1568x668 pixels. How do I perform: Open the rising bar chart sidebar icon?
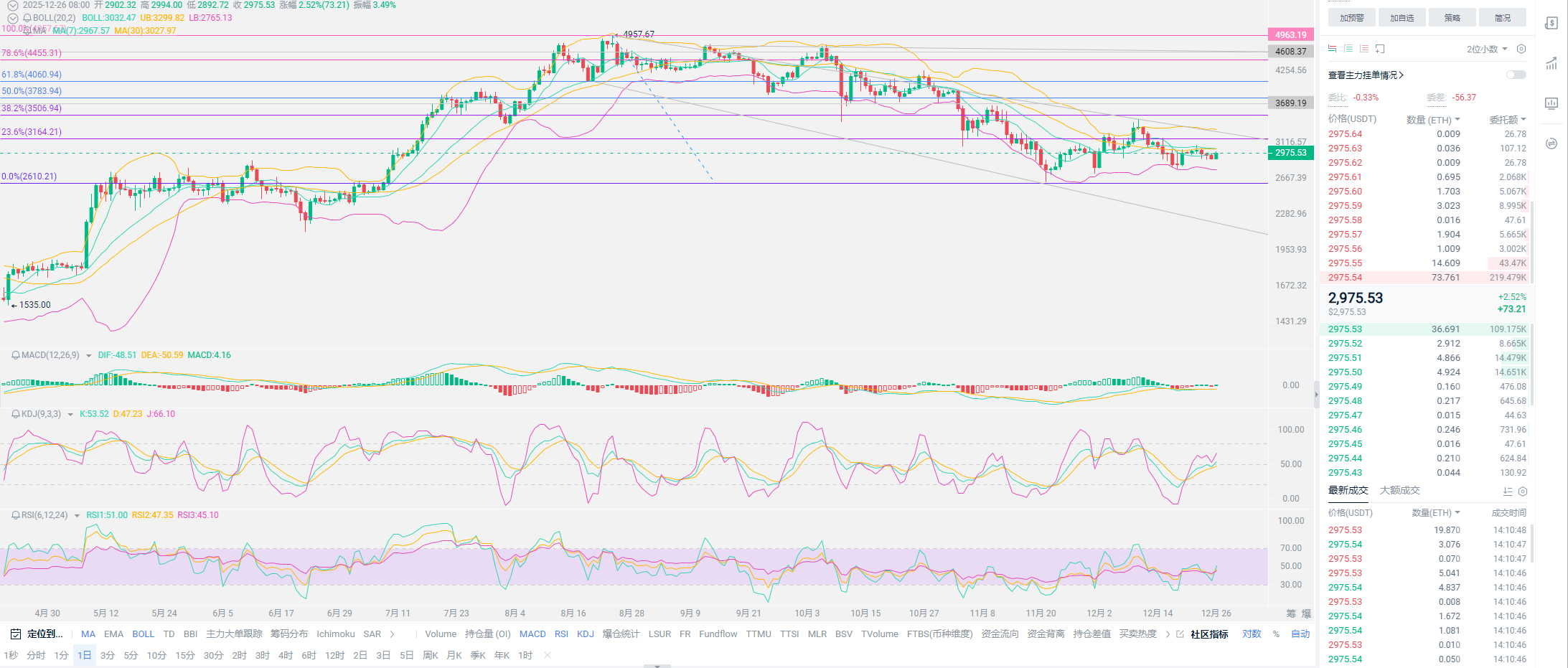pos(1551,63)
